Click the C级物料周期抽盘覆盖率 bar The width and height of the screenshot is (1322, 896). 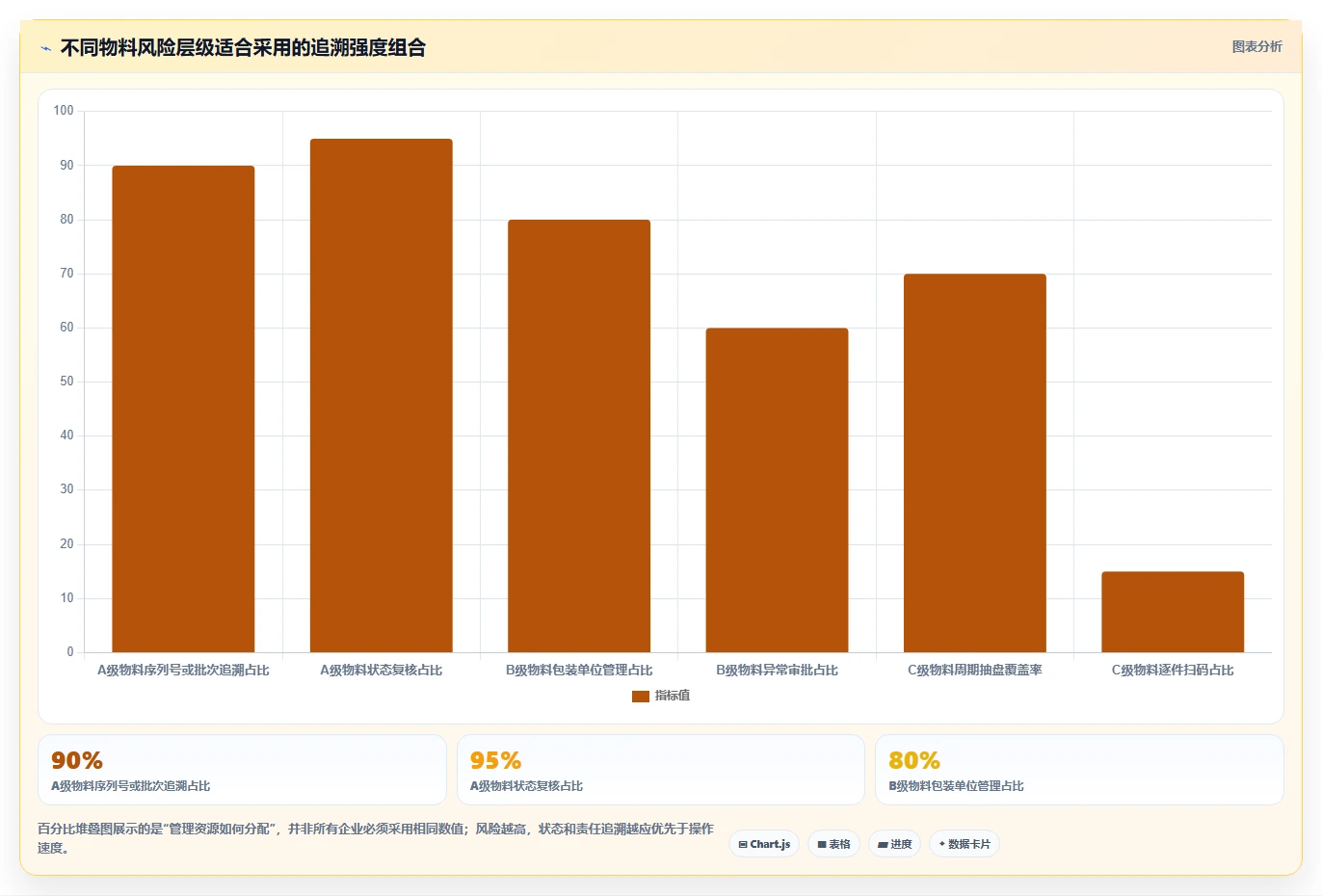[x=975, y=463]
